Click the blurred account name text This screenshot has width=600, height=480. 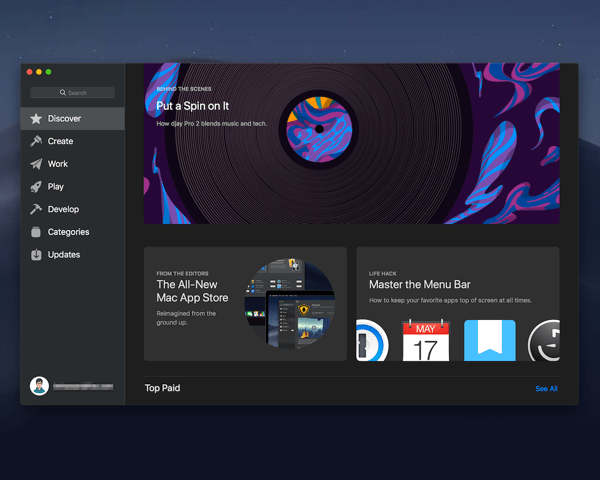(83, 386)
